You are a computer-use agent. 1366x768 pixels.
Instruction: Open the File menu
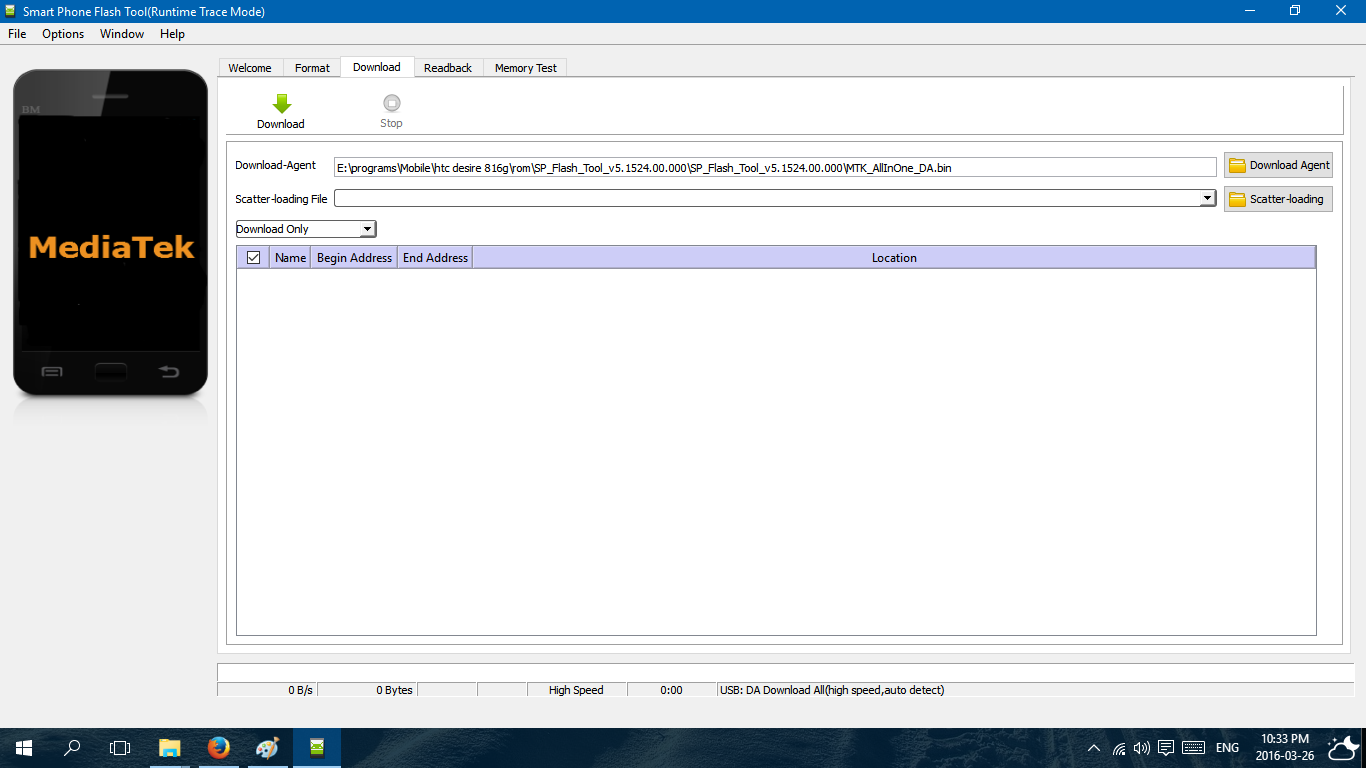tap(17, 34)
